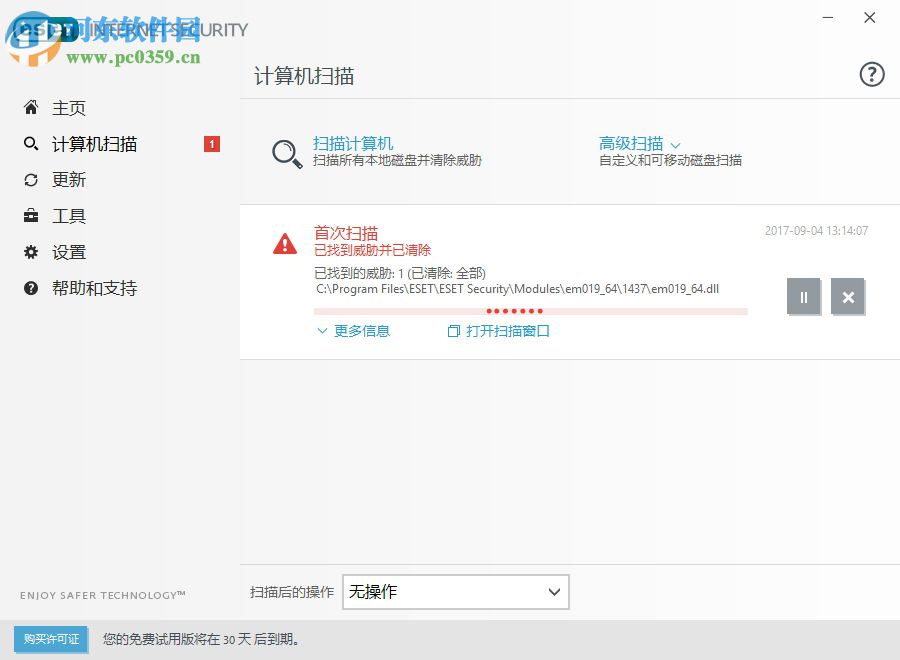This screenshot has height=660, width=900.
Task: Stop the scan with the X button
Action: 848,297
